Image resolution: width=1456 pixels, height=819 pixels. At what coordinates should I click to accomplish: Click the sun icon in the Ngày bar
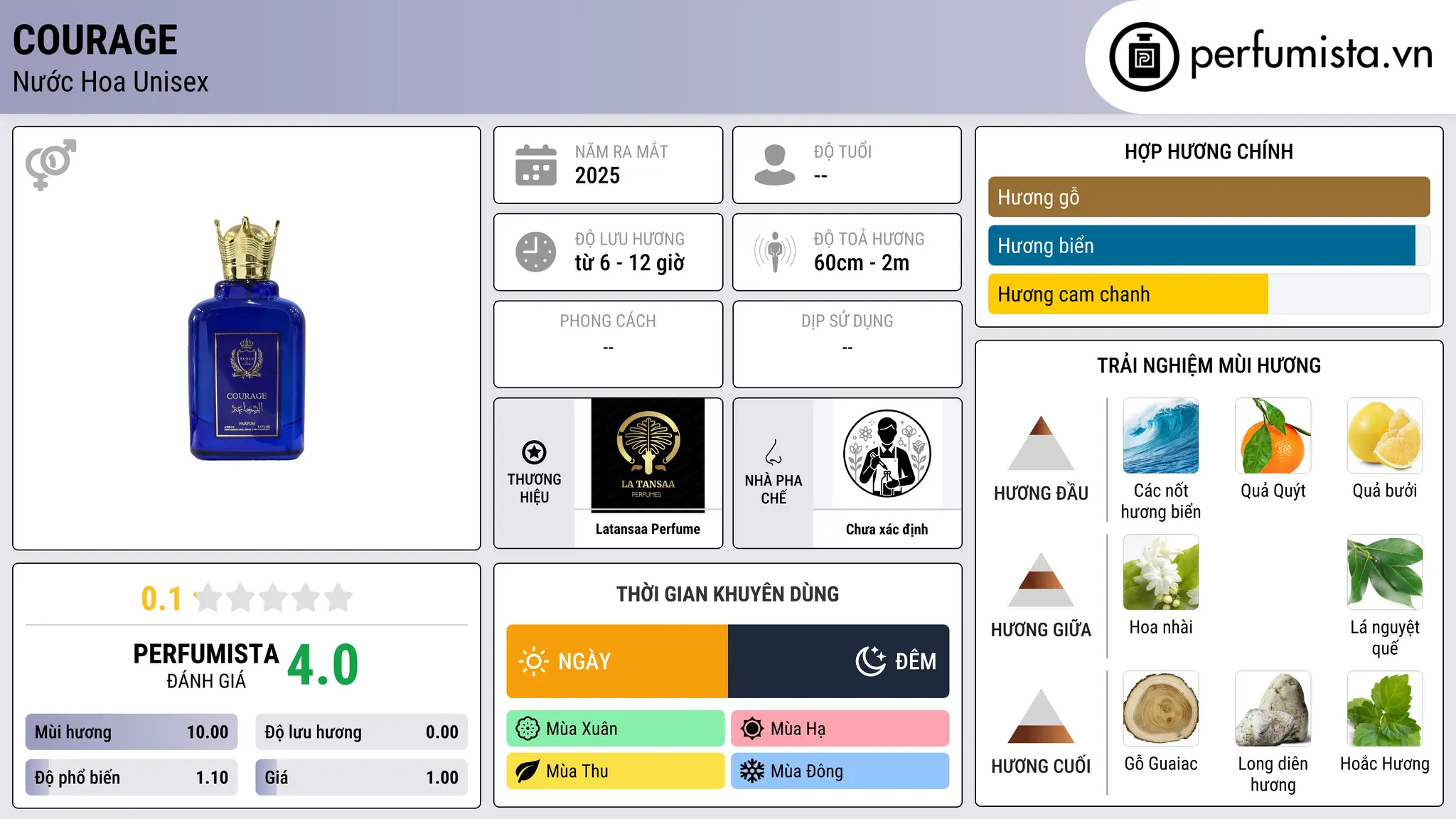point(533,661)
